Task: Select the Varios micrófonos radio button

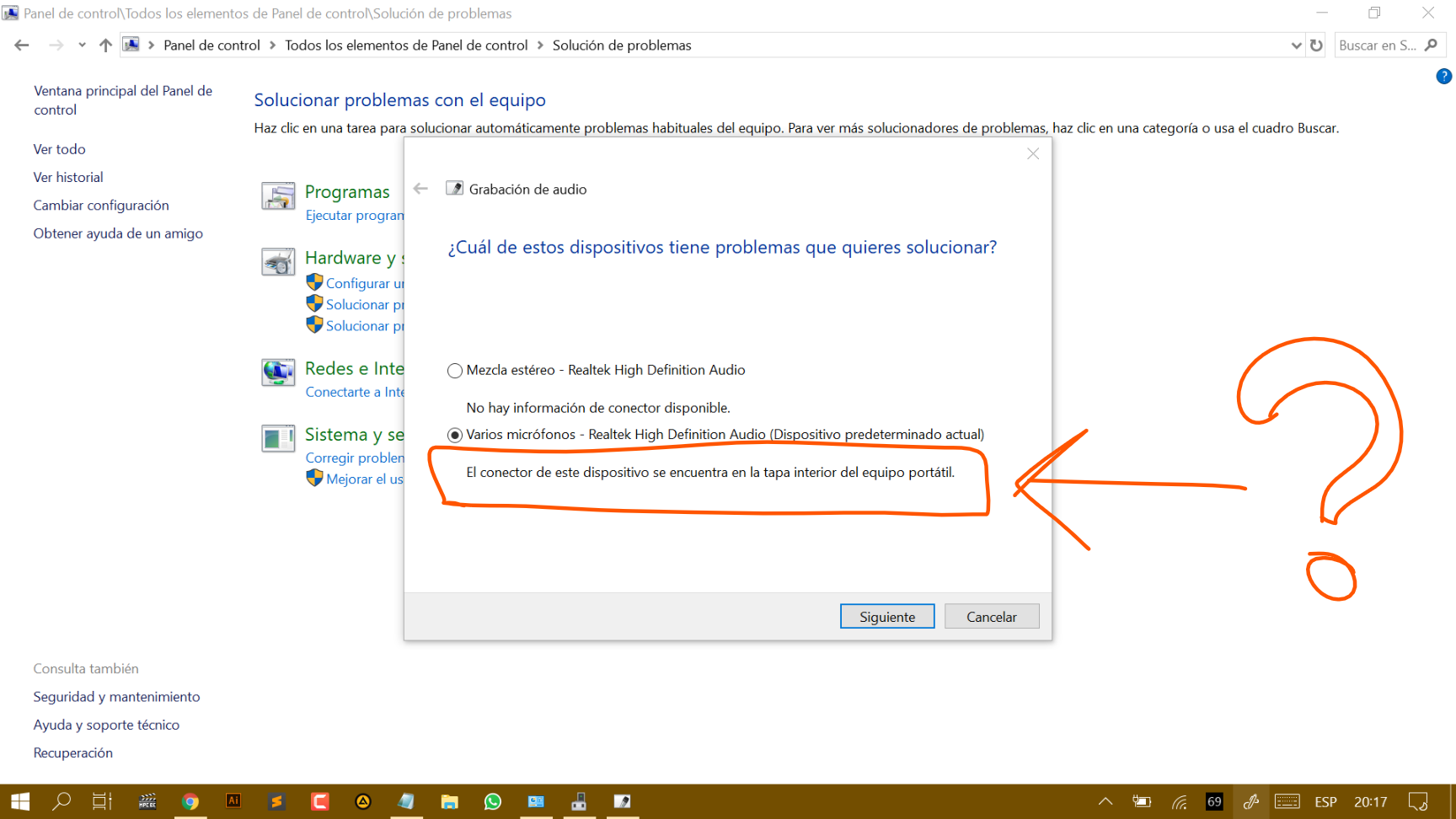Action: pos(455,435)
